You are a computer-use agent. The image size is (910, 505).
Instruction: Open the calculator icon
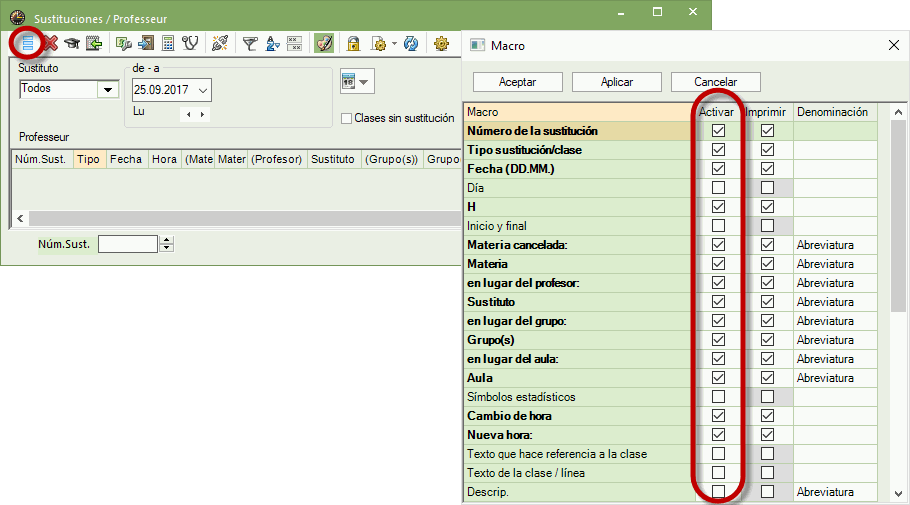pyautogui.click(x=168, y=43)
